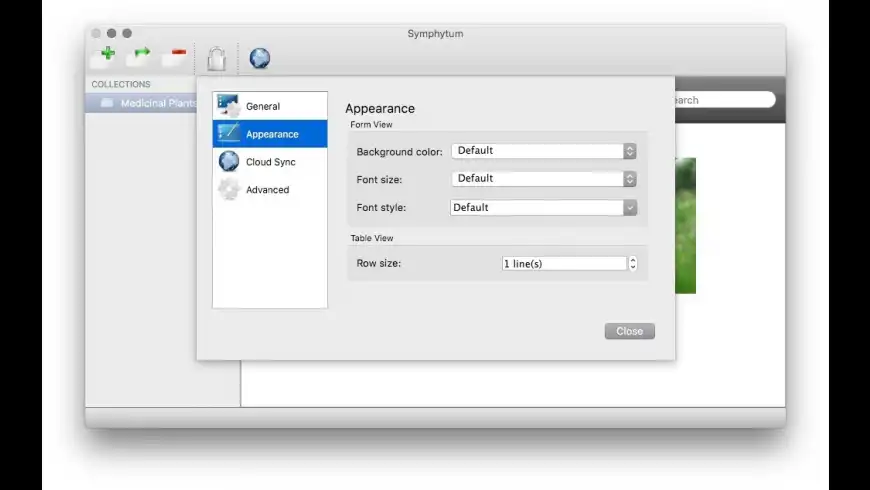Screen dimensions: 870x490
Task: Click the green plus add collection icon
Action: (104, 57)
